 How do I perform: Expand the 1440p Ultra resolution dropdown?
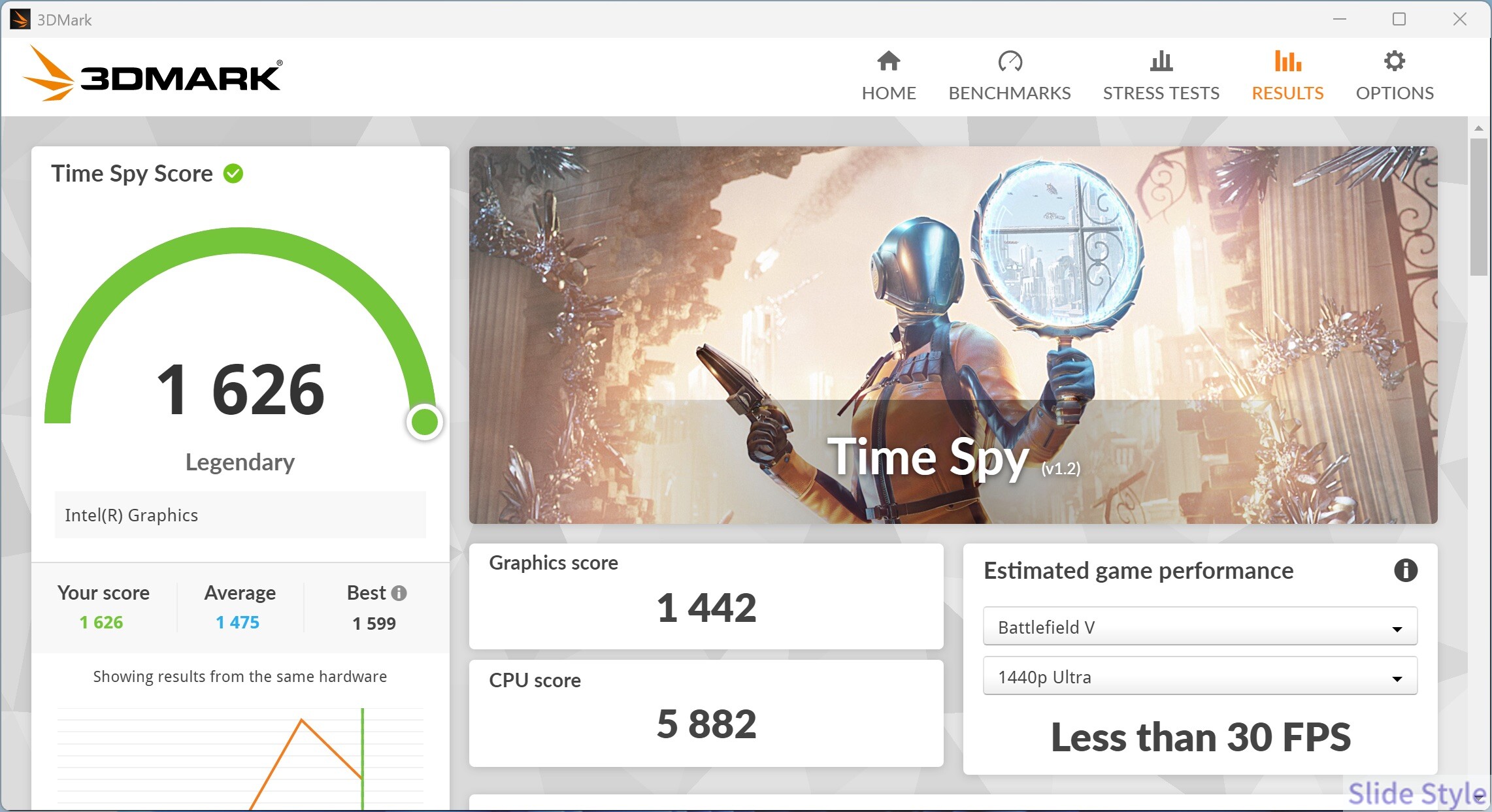coord(1200,677)
